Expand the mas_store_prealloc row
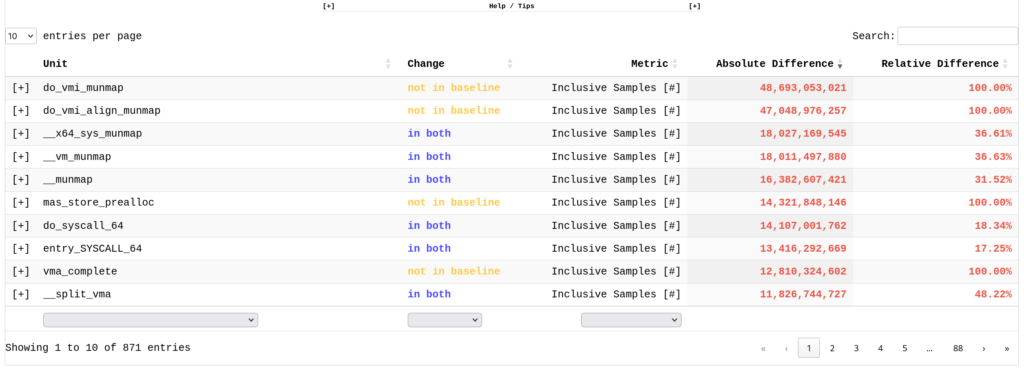This screenshot has width=1024, height=370. click(x=21, y=202)
